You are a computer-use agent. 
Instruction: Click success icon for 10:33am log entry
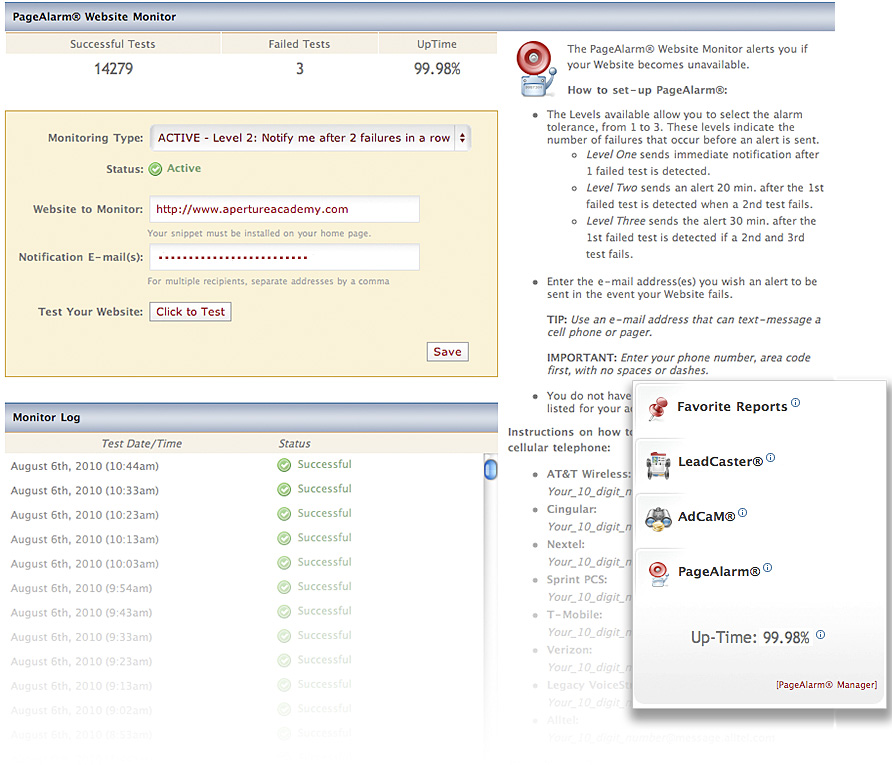click(284, 490)
